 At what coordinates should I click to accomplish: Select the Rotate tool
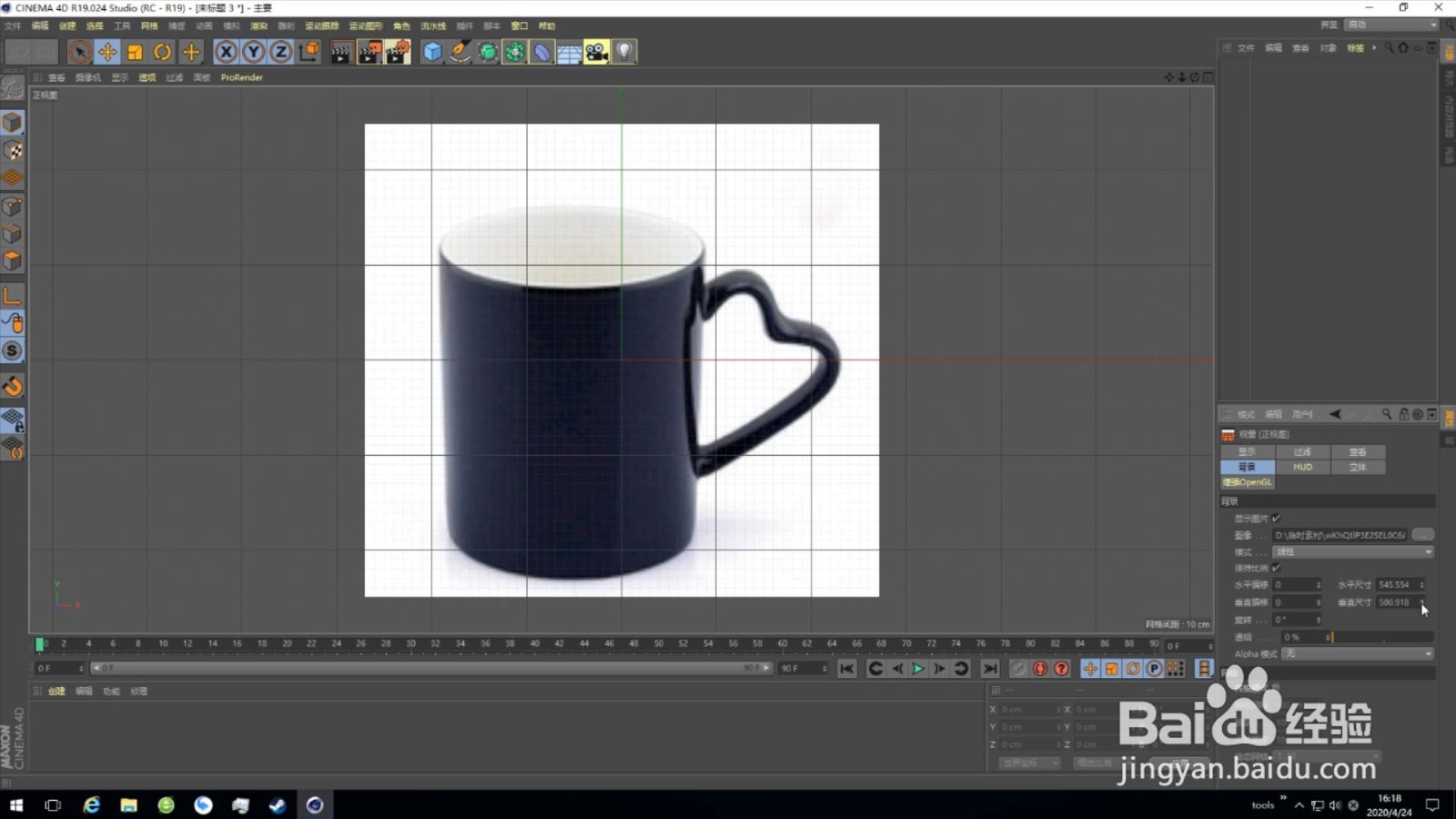(x=162, y=52)
